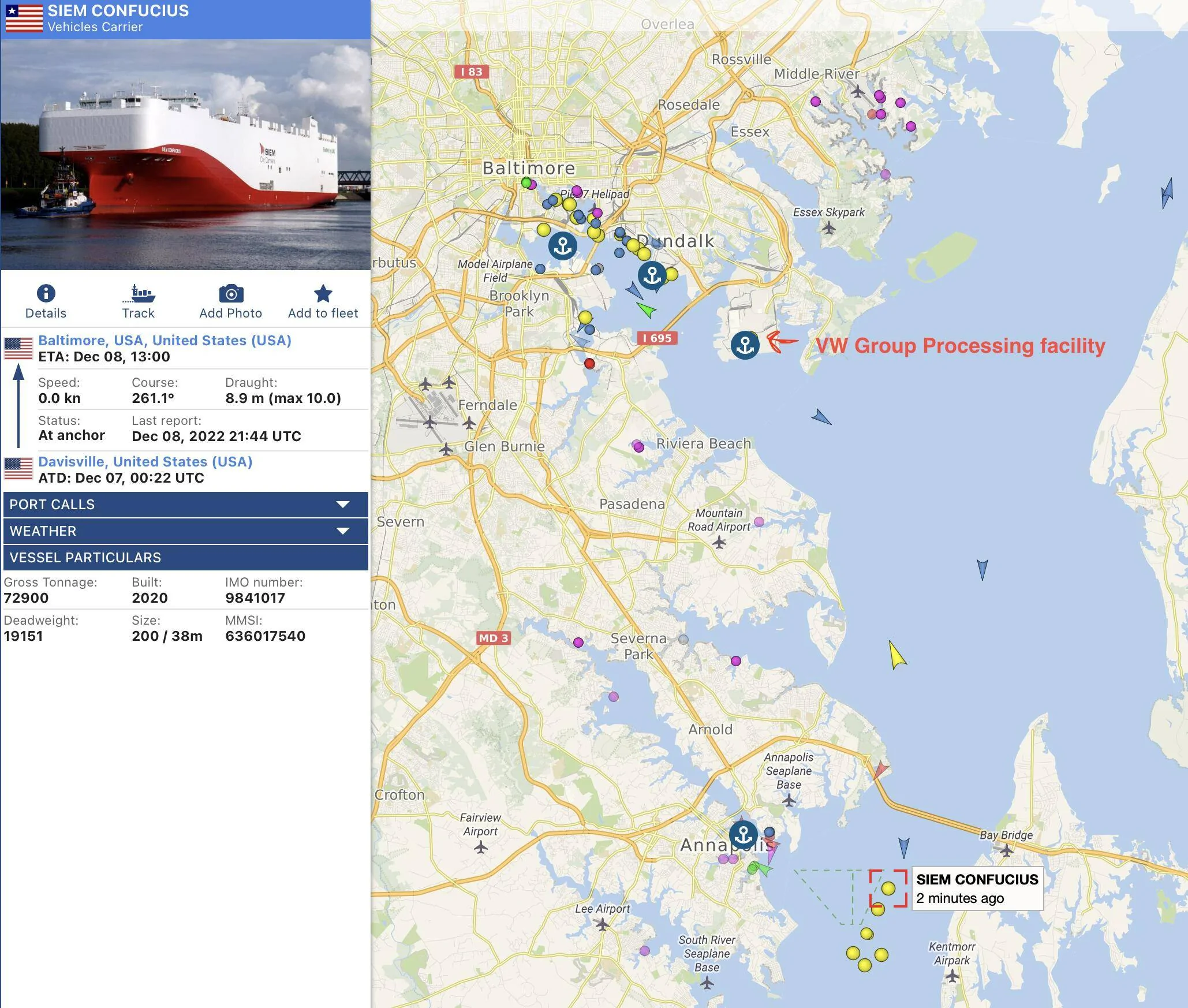Click the MD 3 highway shield
Image resolution: width=1188 pixels, height=1008 pixels.
click(493, 638)
